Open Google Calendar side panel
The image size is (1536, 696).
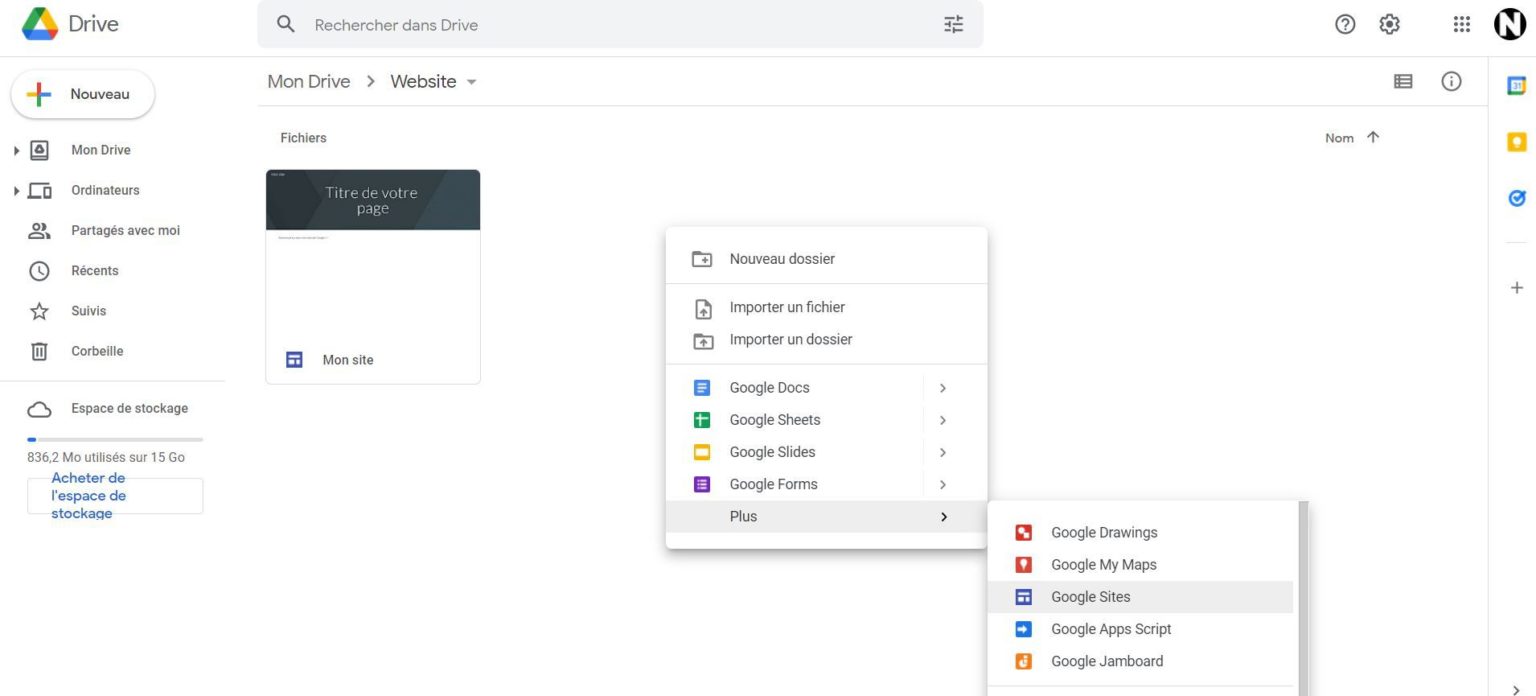click(x=1516, y=86)
